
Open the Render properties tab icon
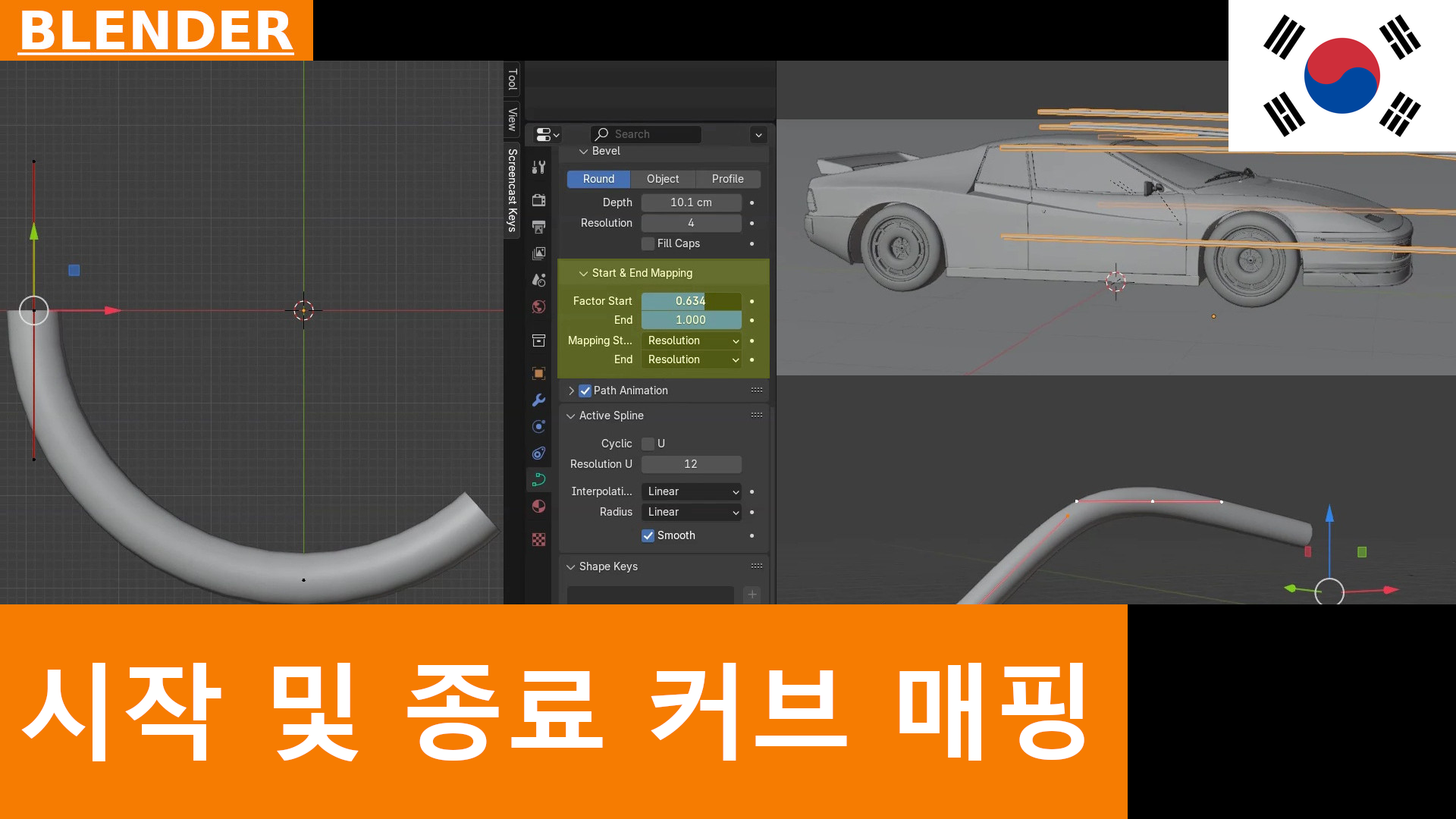coord(539,200)
